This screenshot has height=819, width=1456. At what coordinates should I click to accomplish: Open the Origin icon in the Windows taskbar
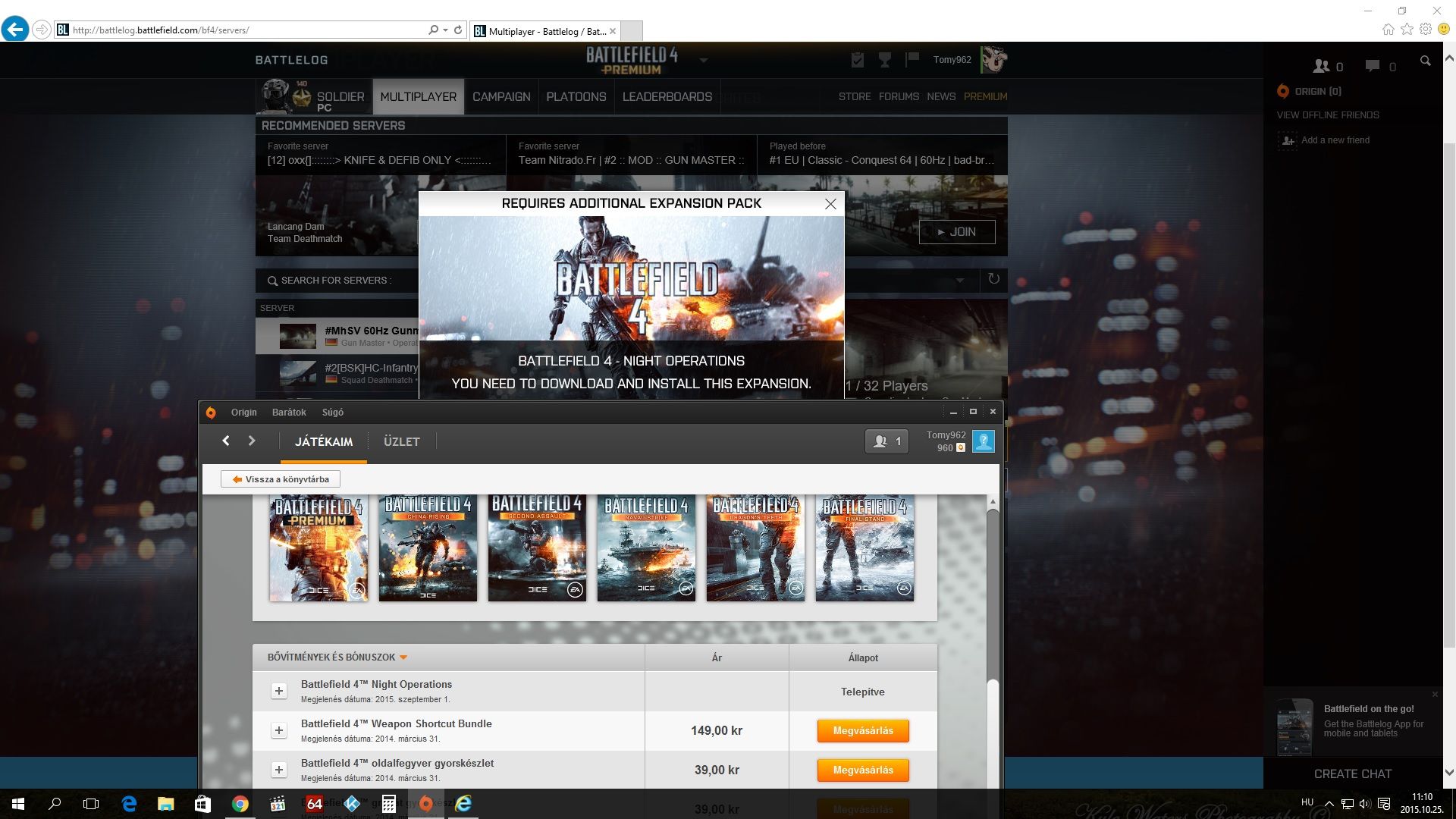point(426,804)
